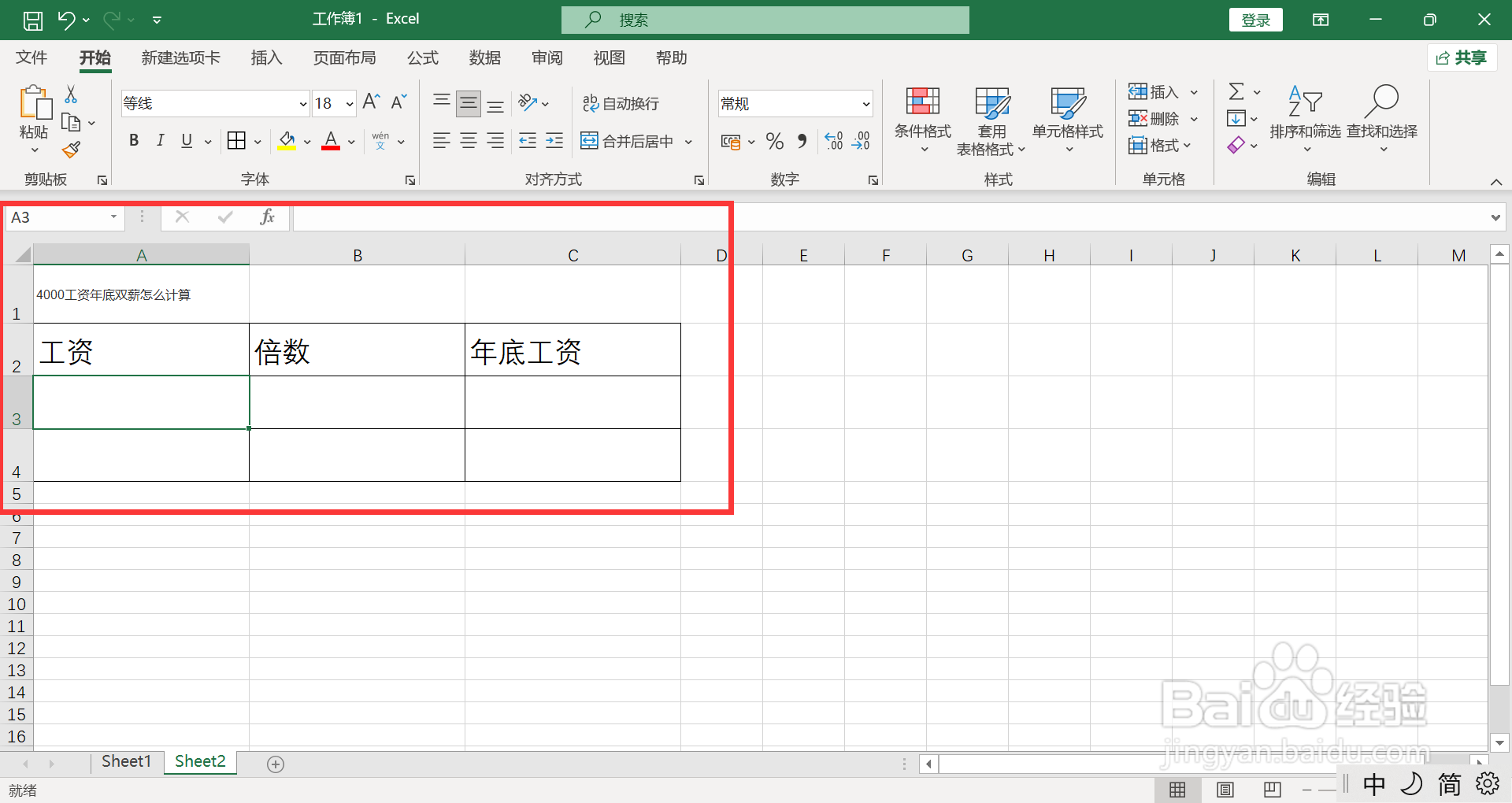Apply Percent Style with % icon
Screen dimensions: 1512x803
(775, 142)
